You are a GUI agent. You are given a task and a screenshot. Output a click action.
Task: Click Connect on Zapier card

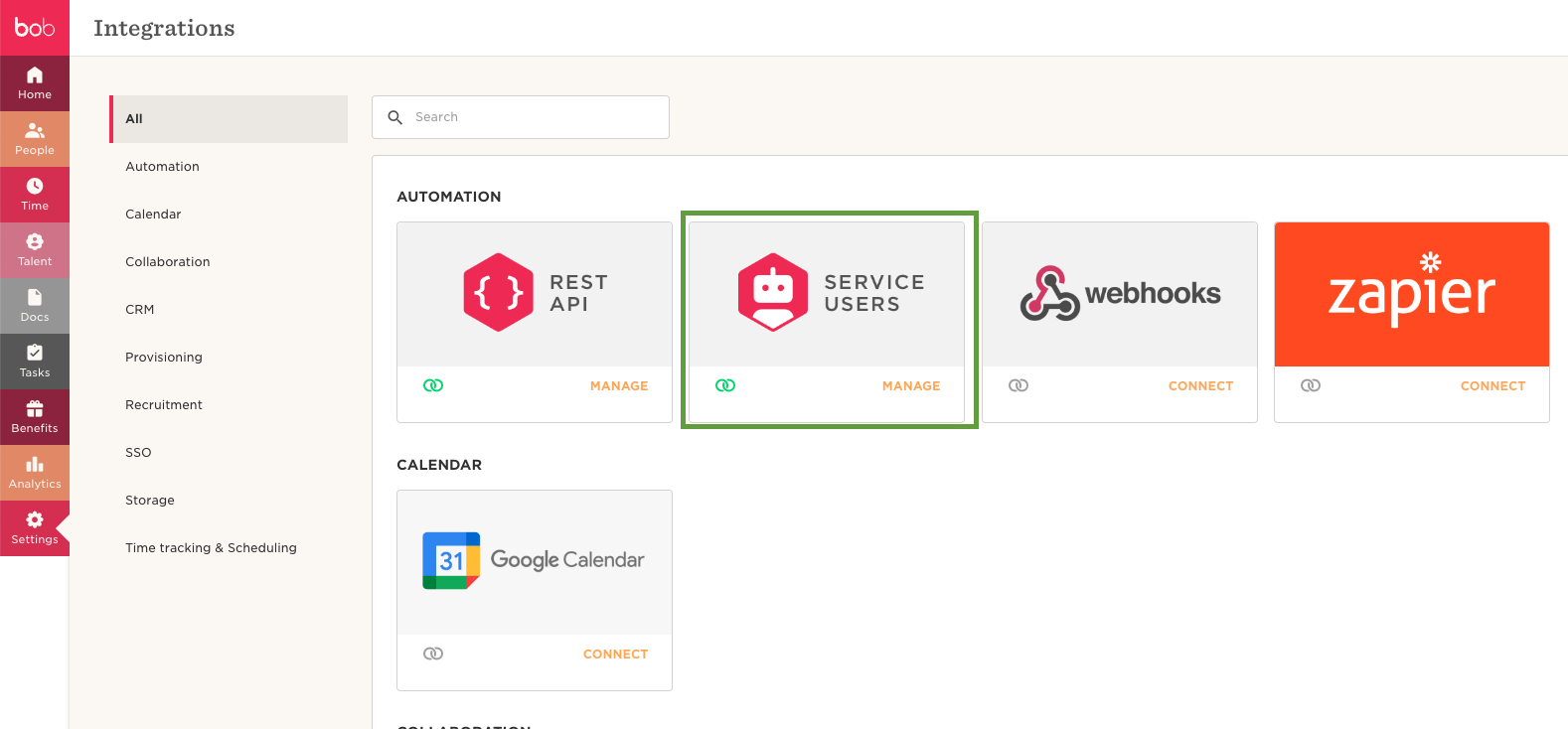[x=1492, y=386]
